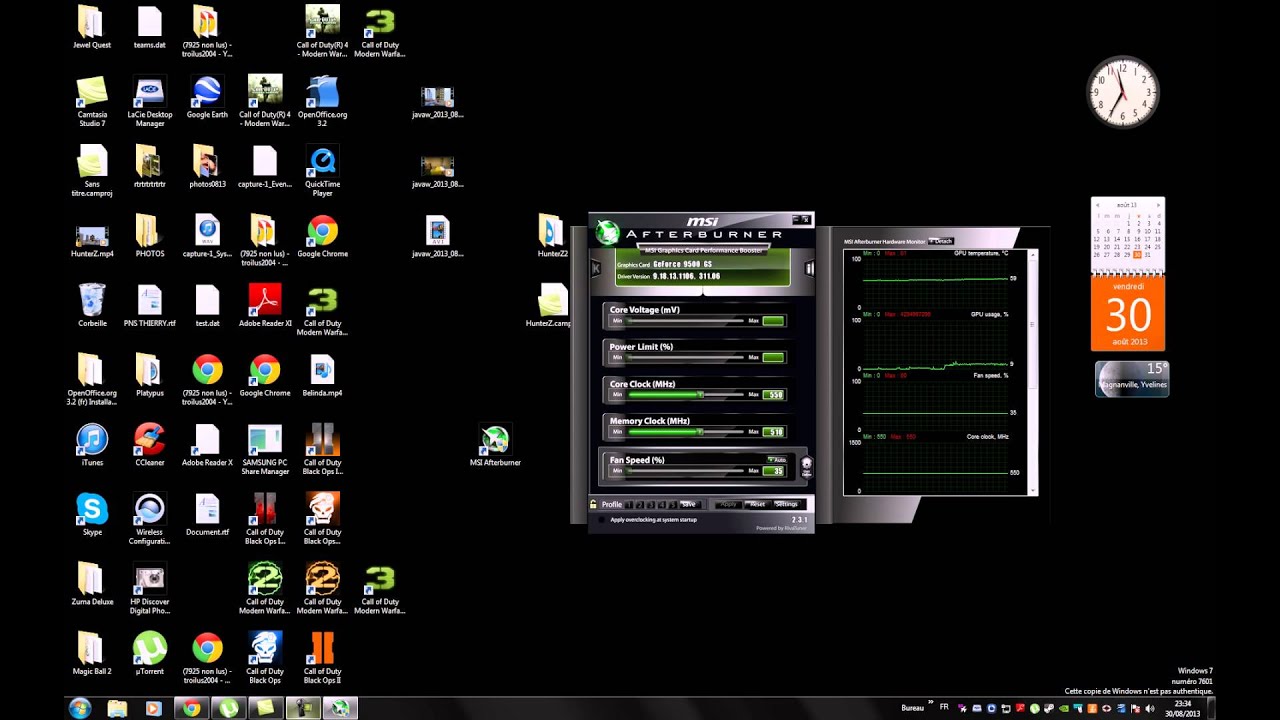This screenshot has width=1280, height=720.
Task: Select the Skype desktop icon
Action: pos(92,515)
